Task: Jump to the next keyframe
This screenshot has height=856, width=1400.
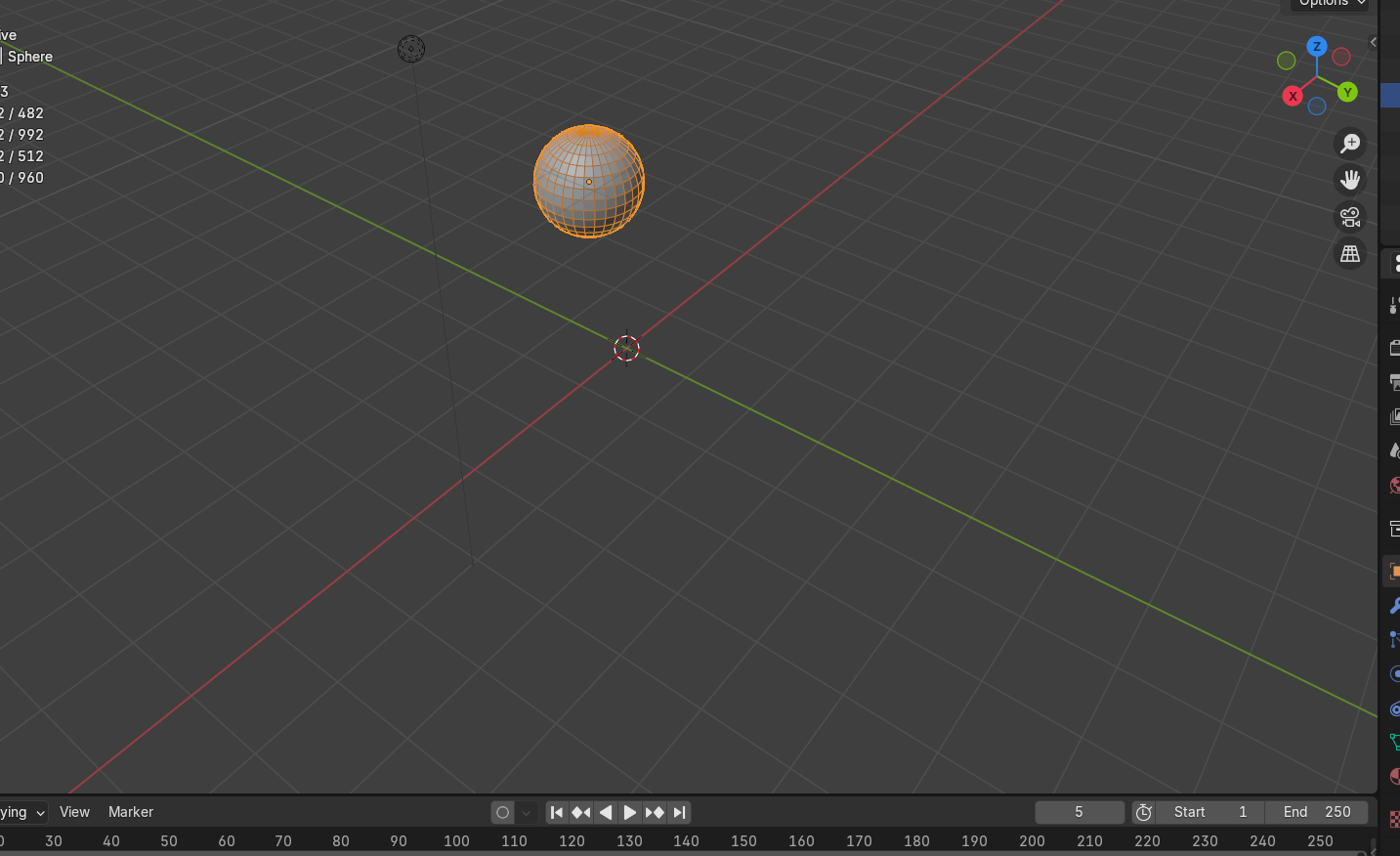Action: pos(655,812)
